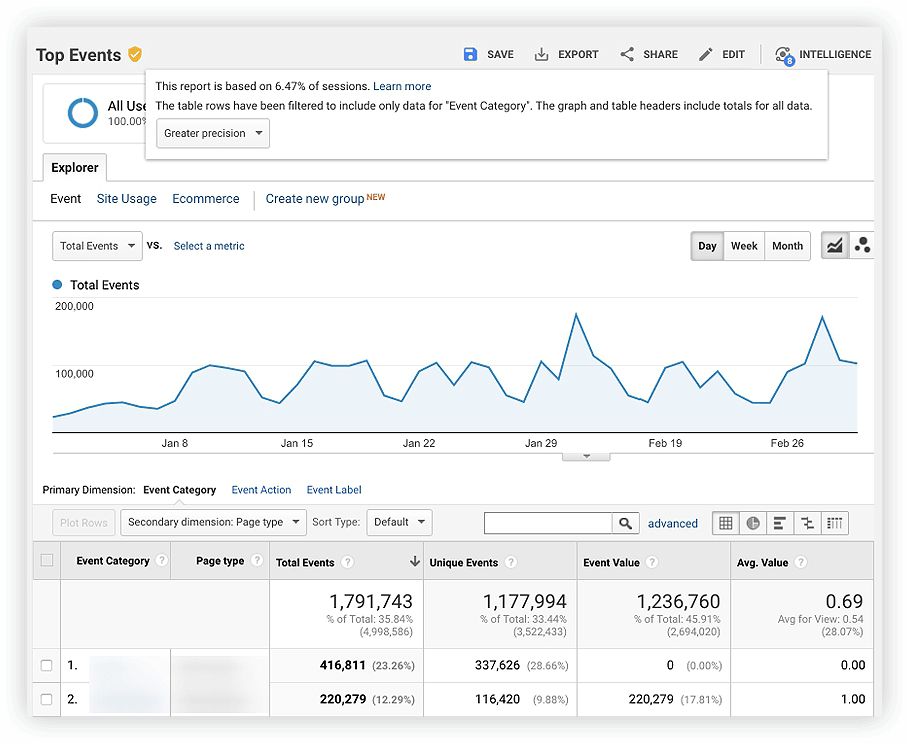This screenshot has height=744, width=909.
Task: Click the EXPORT label in the toolbar
Action: point(578,55)
